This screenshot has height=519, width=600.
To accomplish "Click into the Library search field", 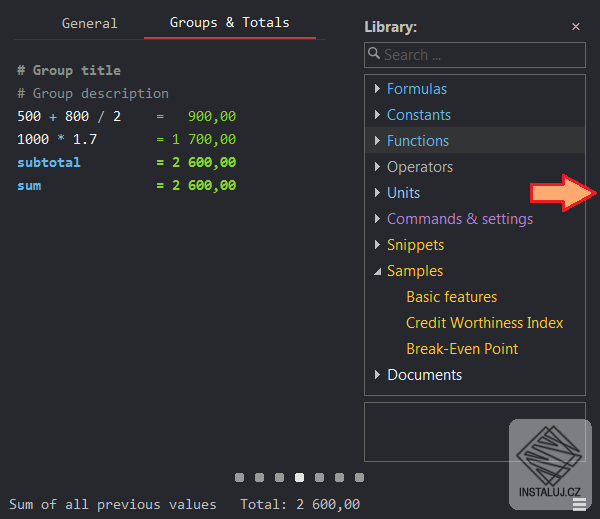I will pos(480,55).
